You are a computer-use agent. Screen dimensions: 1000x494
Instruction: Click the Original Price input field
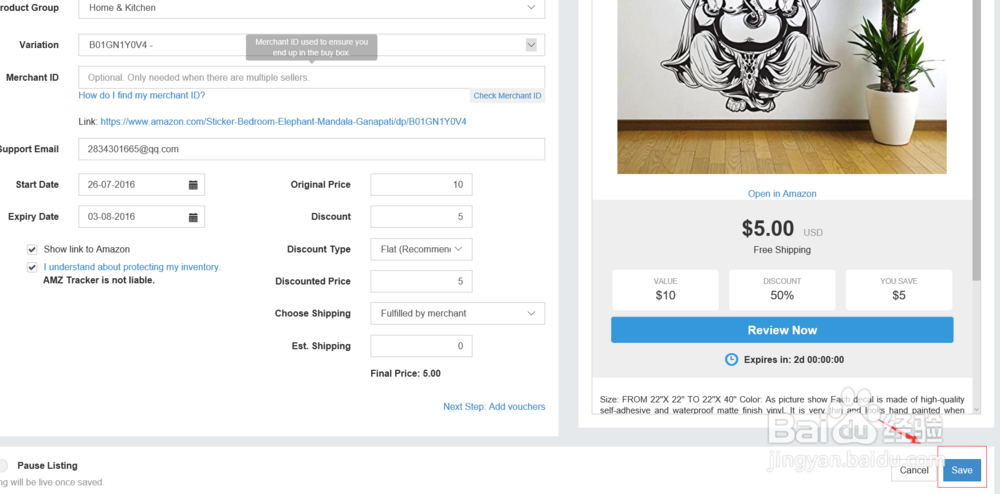coord(421,185)
